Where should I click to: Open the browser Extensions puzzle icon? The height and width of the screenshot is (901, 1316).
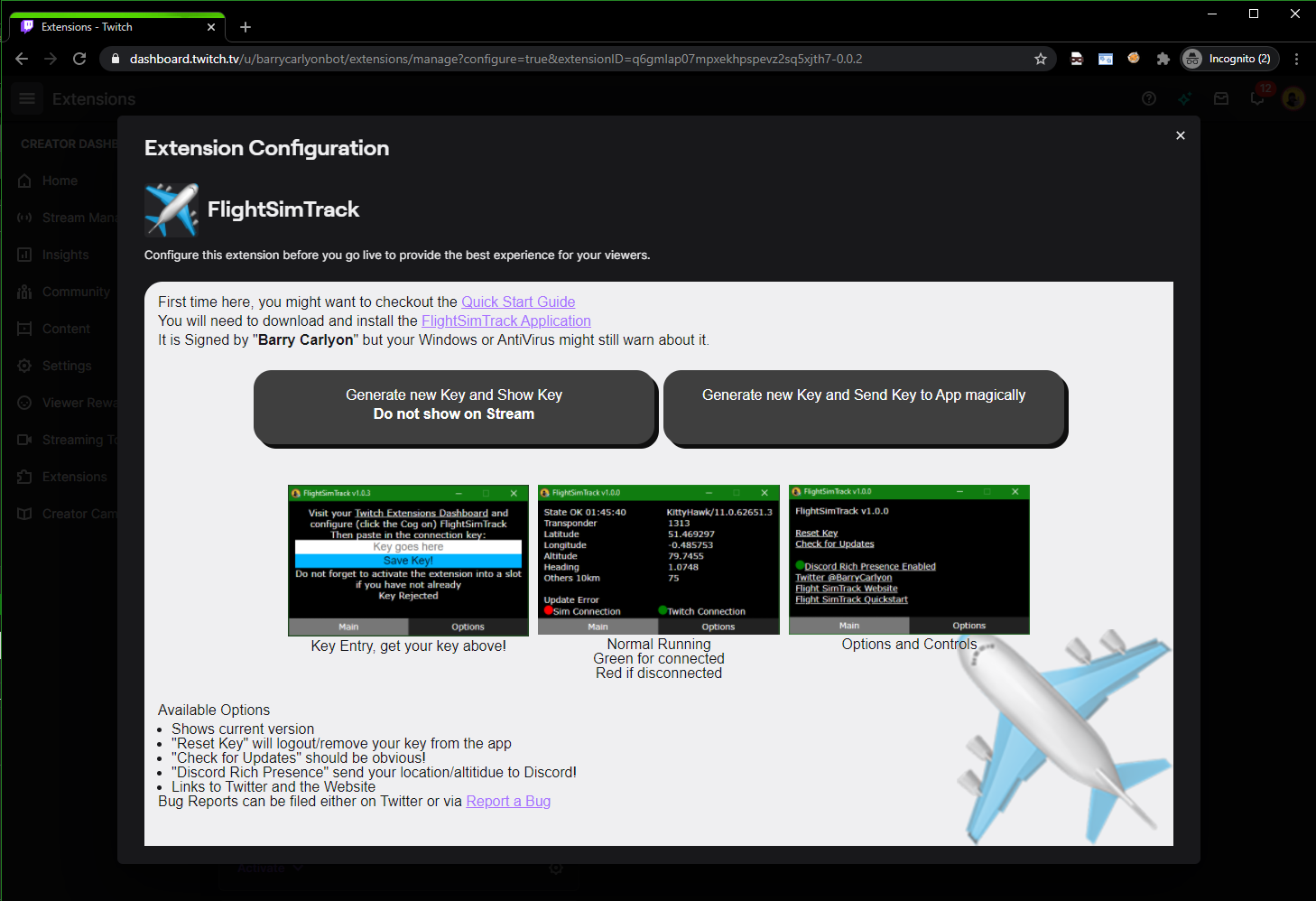click(1163, 59)
